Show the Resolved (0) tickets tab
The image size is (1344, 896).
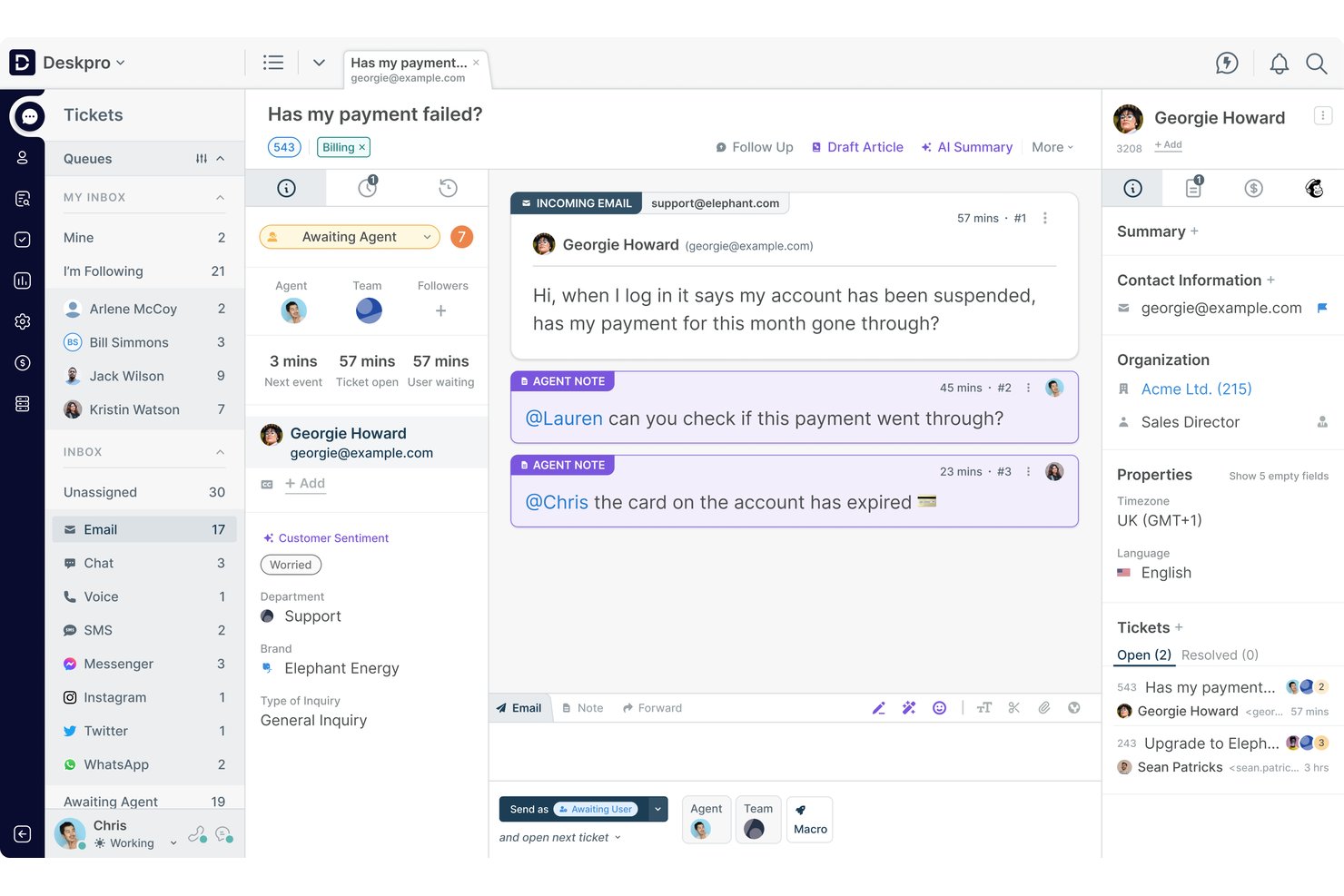(1220, 655)
